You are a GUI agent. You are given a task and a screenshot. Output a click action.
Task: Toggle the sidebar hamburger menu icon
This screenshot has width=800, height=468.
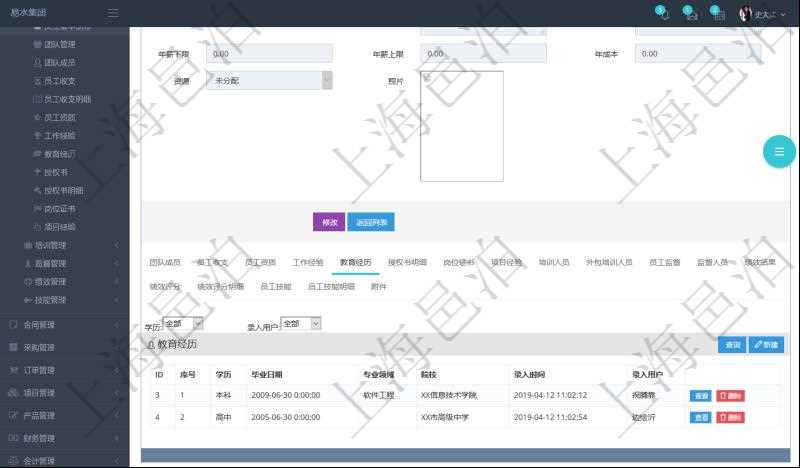pyautogui.click(x=113, y=13)
